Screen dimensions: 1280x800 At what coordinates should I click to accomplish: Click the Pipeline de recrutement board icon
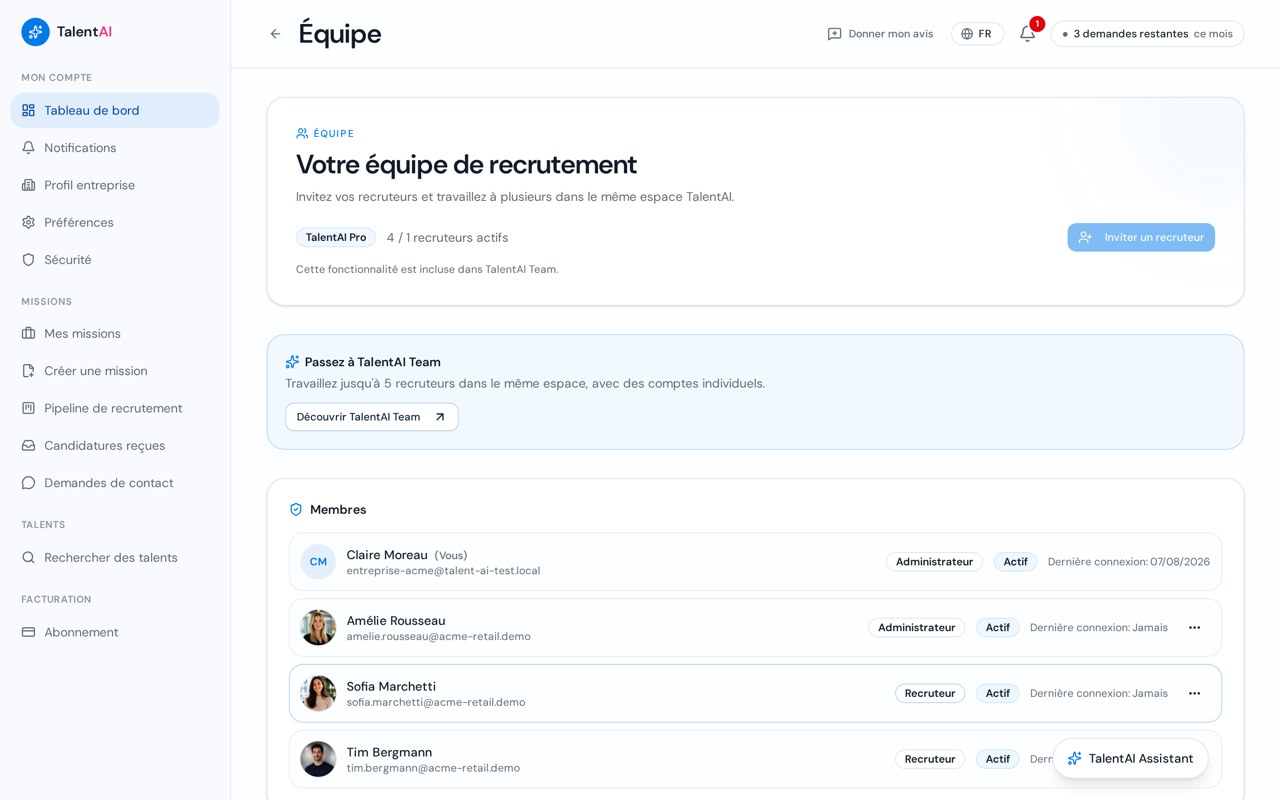click(28, 408)
